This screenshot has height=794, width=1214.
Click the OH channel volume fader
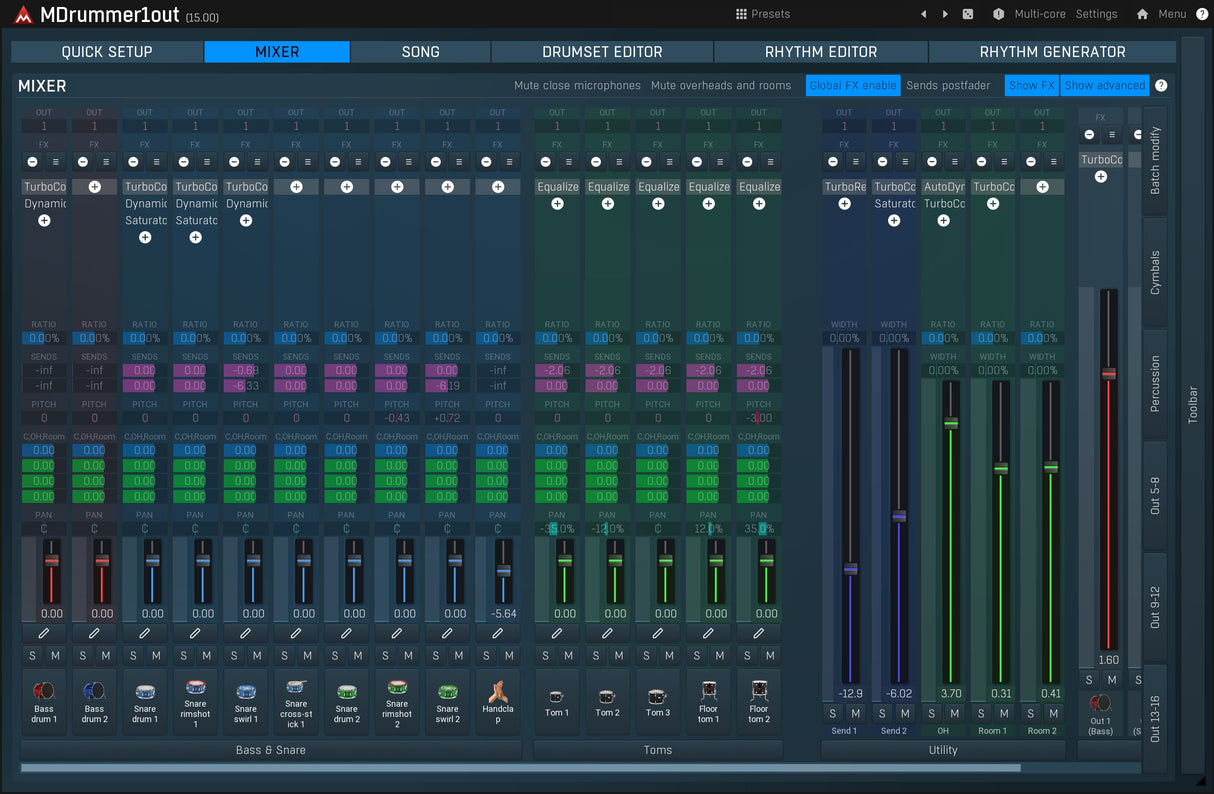pyautogui.click(x=951, y=423)
